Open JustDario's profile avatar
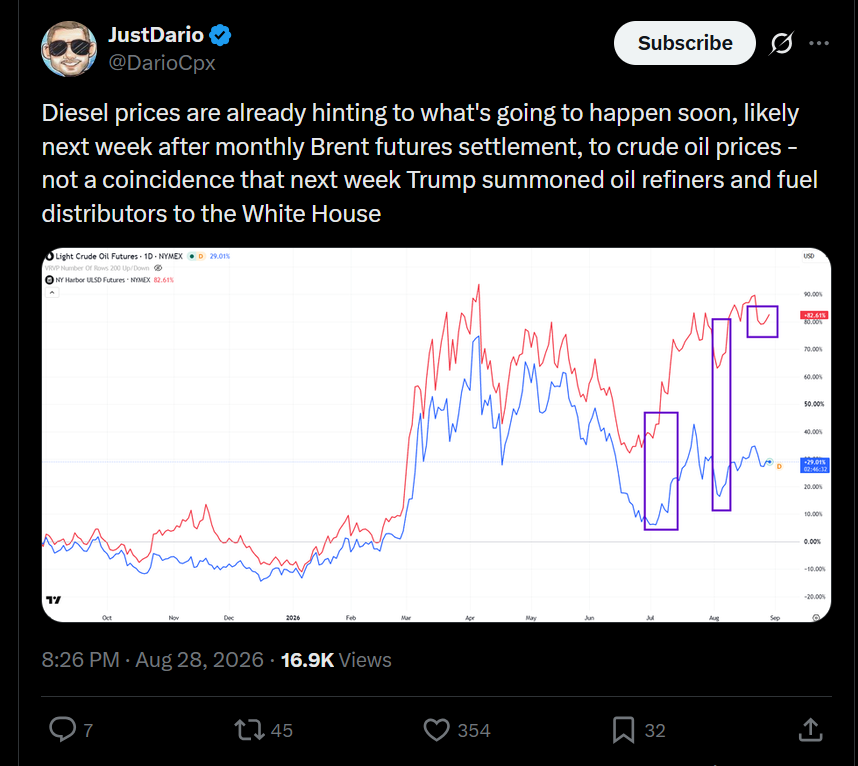 (69, 49)
